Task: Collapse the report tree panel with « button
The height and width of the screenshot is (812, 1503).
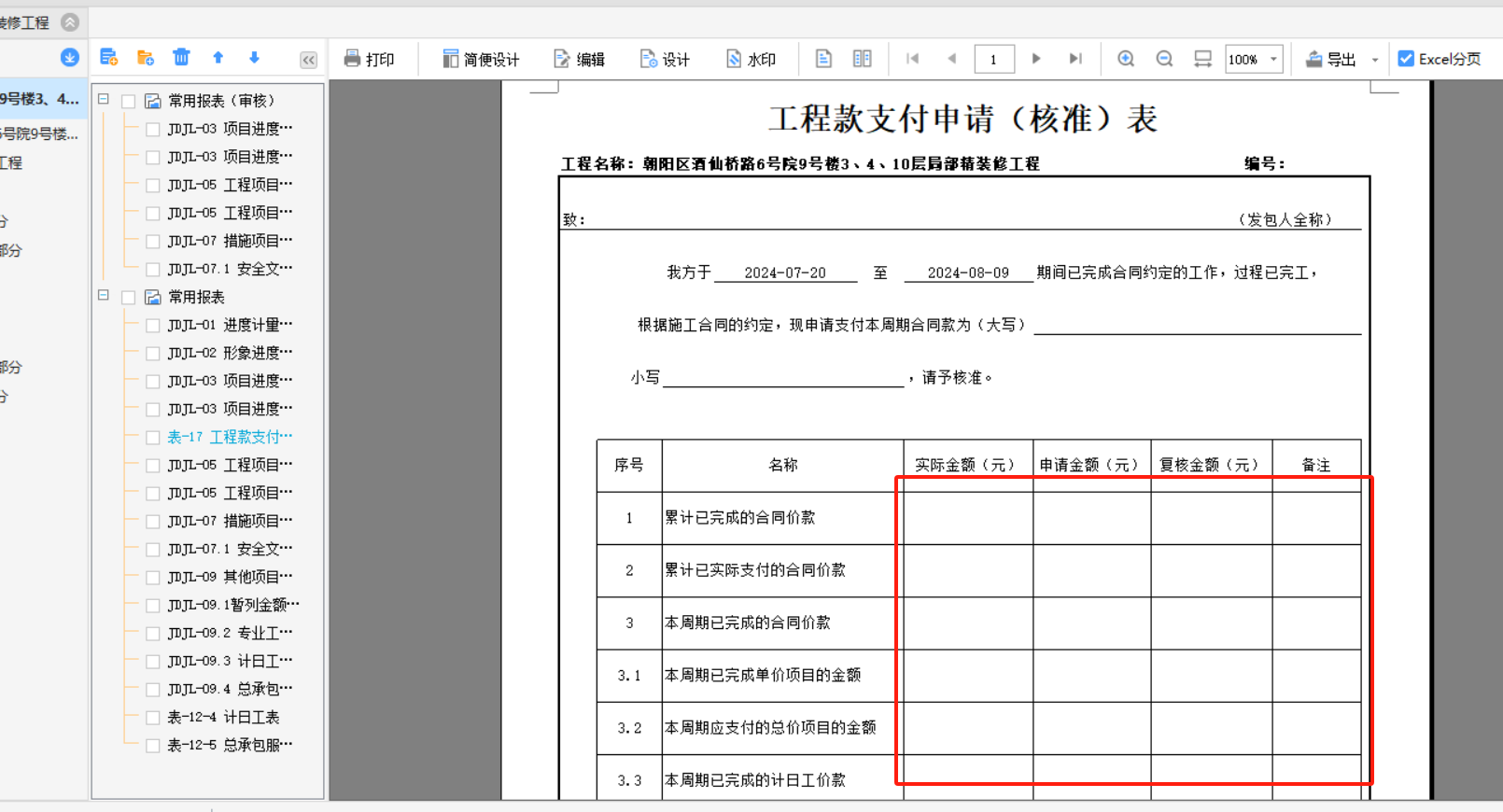Action: click(308, 60)
